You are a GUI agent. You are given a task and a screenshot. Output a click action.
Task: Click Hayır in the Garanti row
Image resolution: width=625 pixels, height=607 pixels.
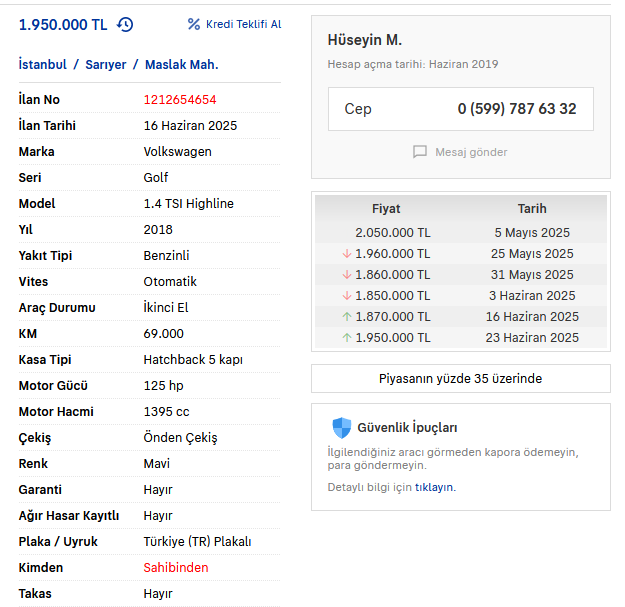(158, 489)
